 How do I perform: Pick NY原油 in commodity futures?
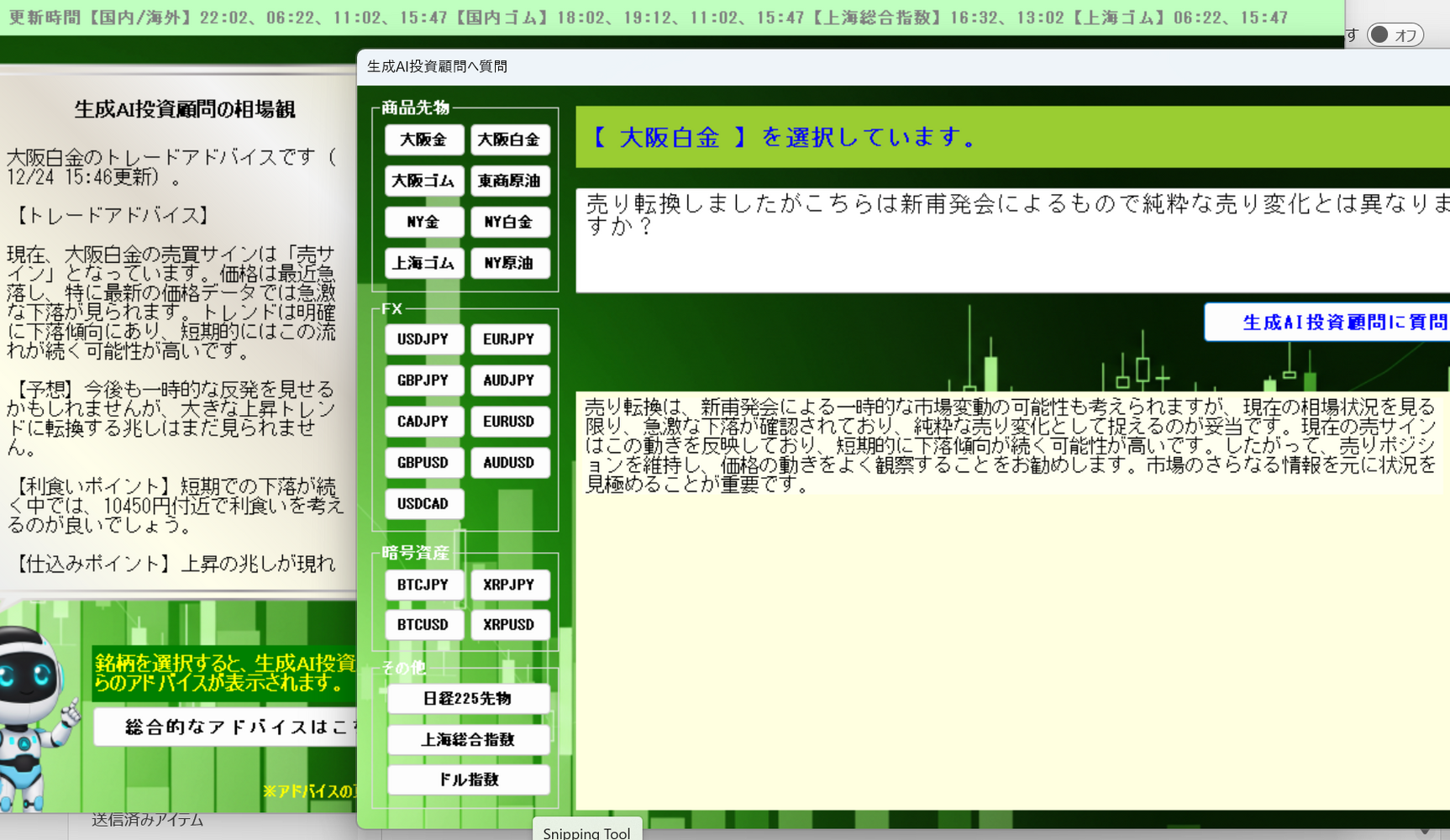[509, 263]
